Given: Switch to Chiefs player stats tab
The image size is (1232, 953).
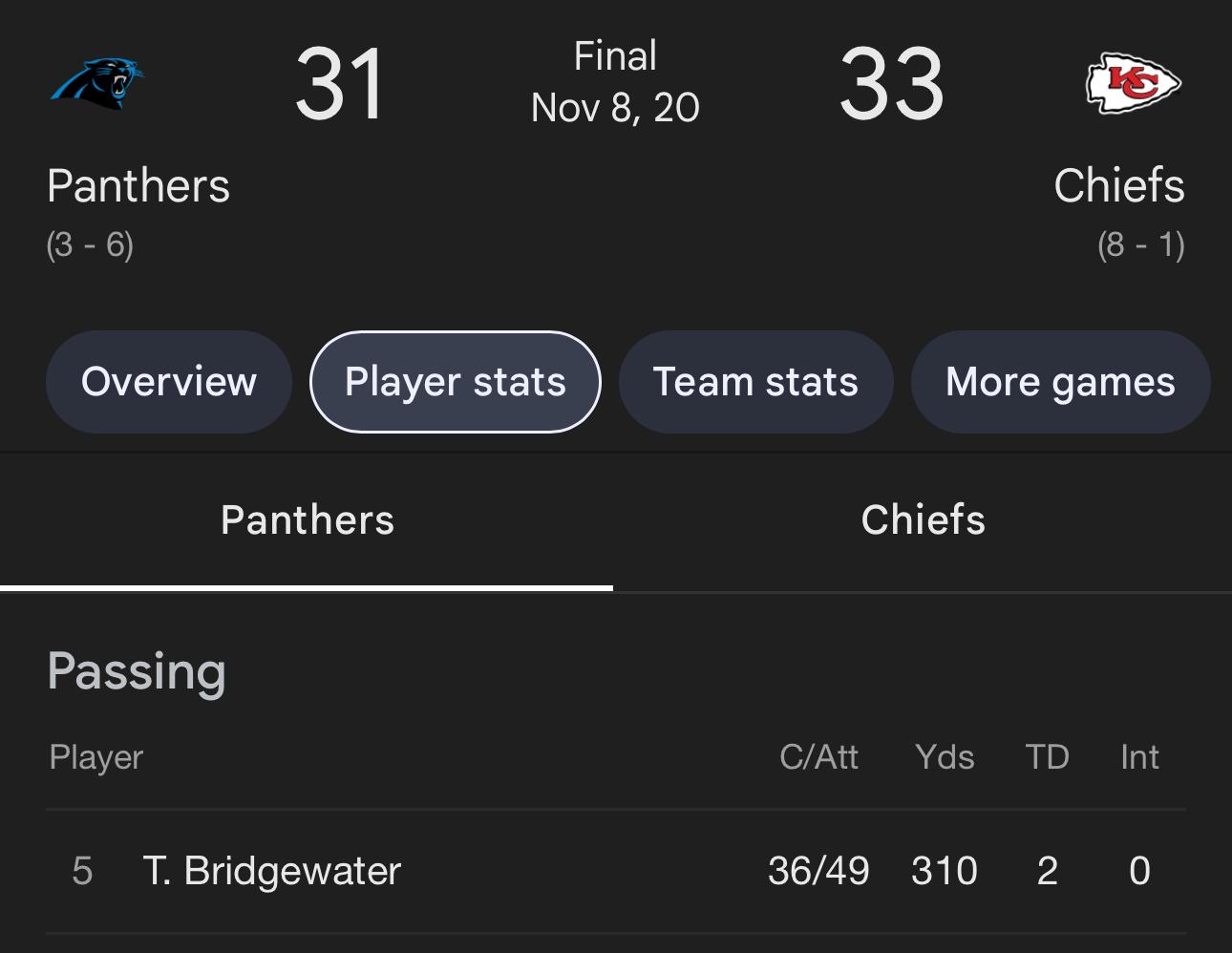Looking at the screenshot, I should click(x=923, y=520).
